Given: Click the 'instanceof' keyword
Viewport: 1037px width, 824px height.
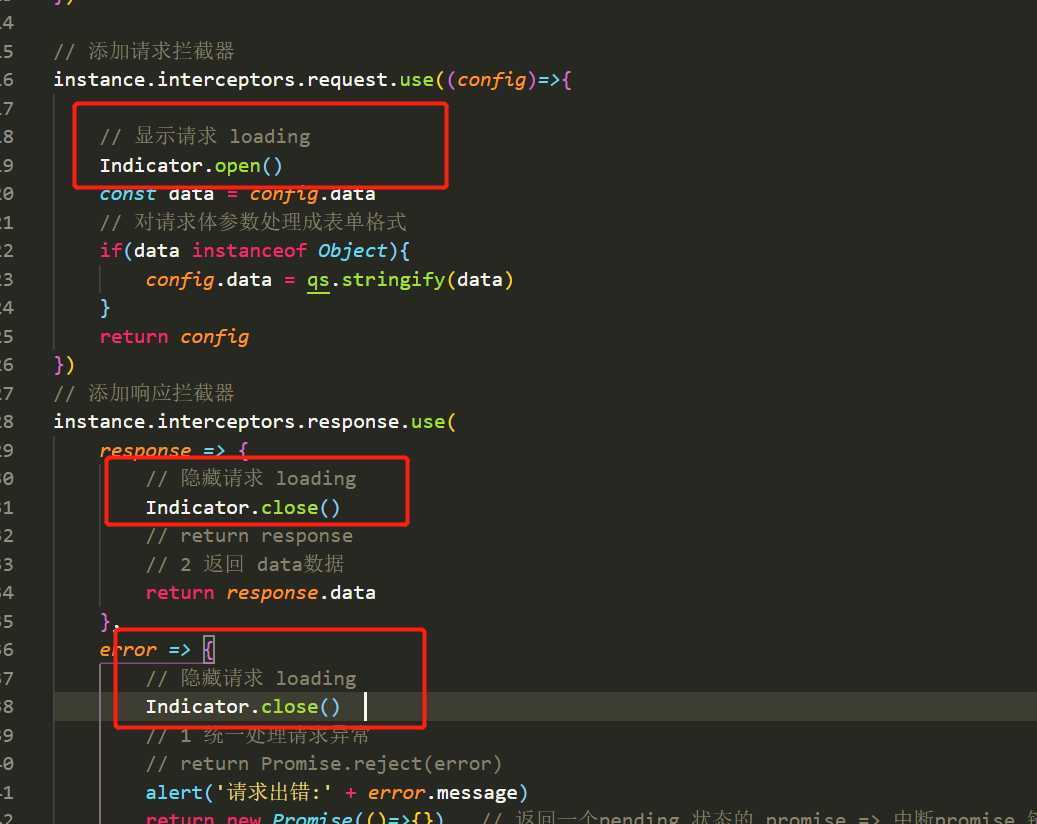Looking at the screenshot, I should 249,251.
